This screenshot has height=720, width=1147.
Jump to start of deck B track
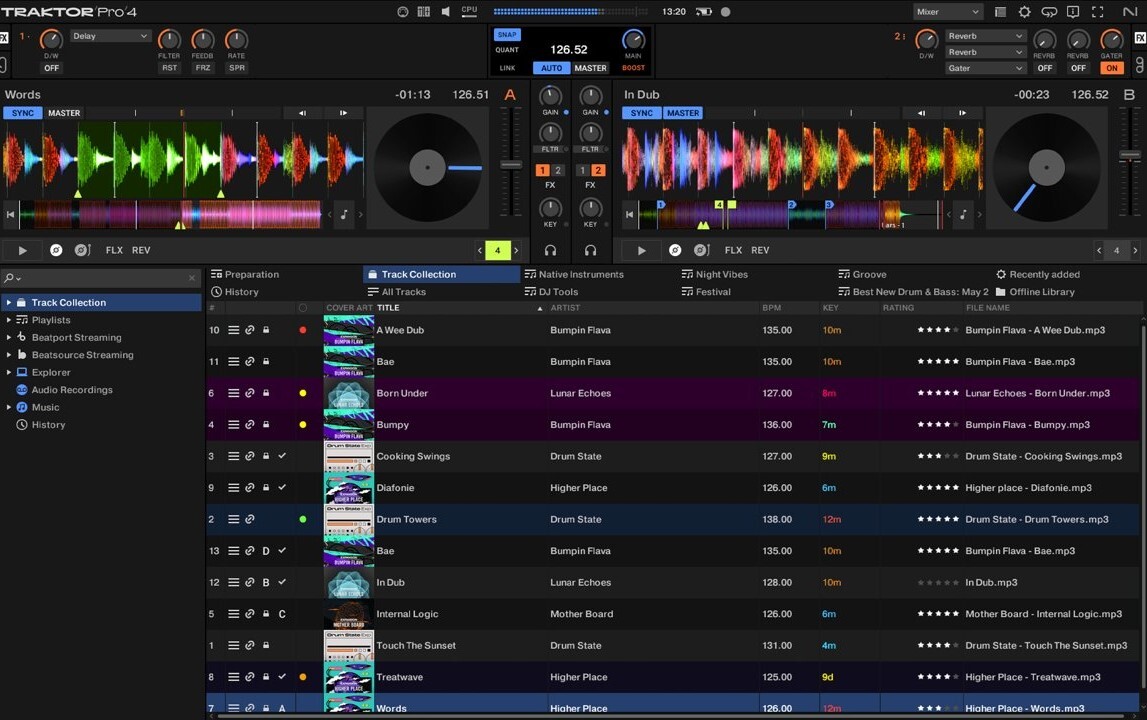[x=629, y=214]
